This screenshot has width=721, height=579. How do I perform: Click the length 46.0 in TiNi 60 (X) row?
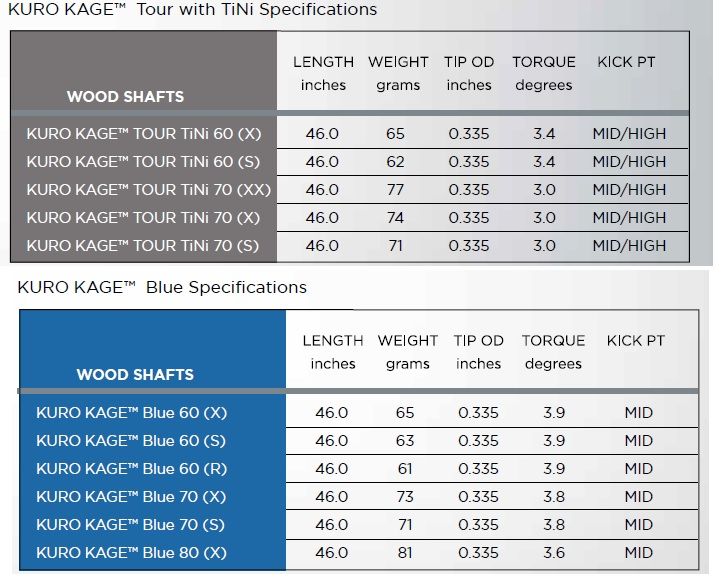click(322, 134)
